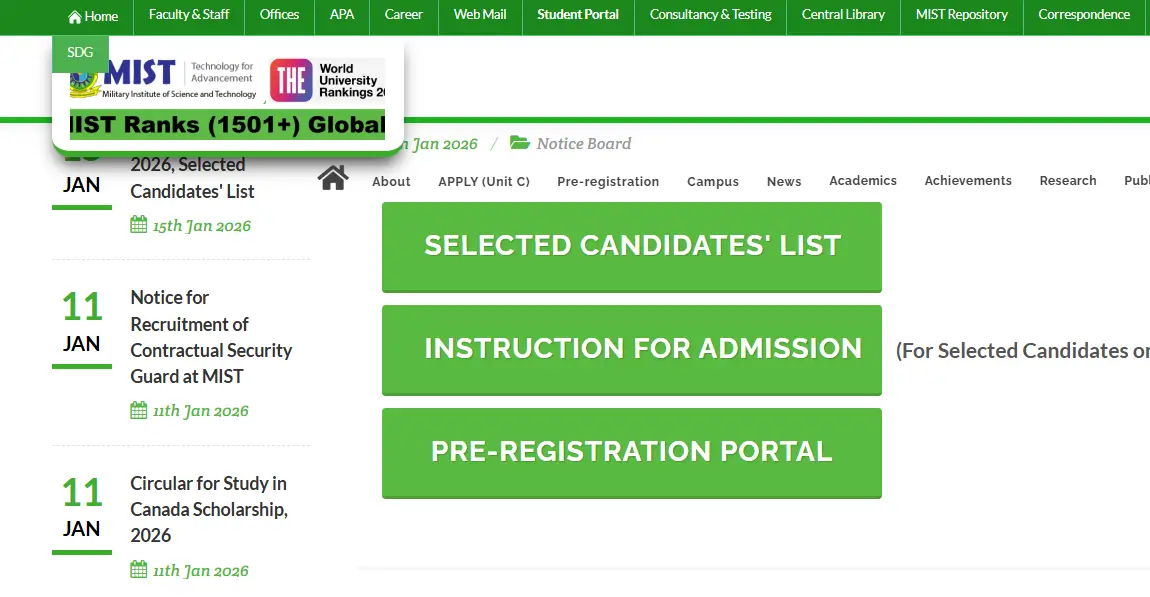Click the SELECTED CANDIDATES' LIST button

coord(632,245)
